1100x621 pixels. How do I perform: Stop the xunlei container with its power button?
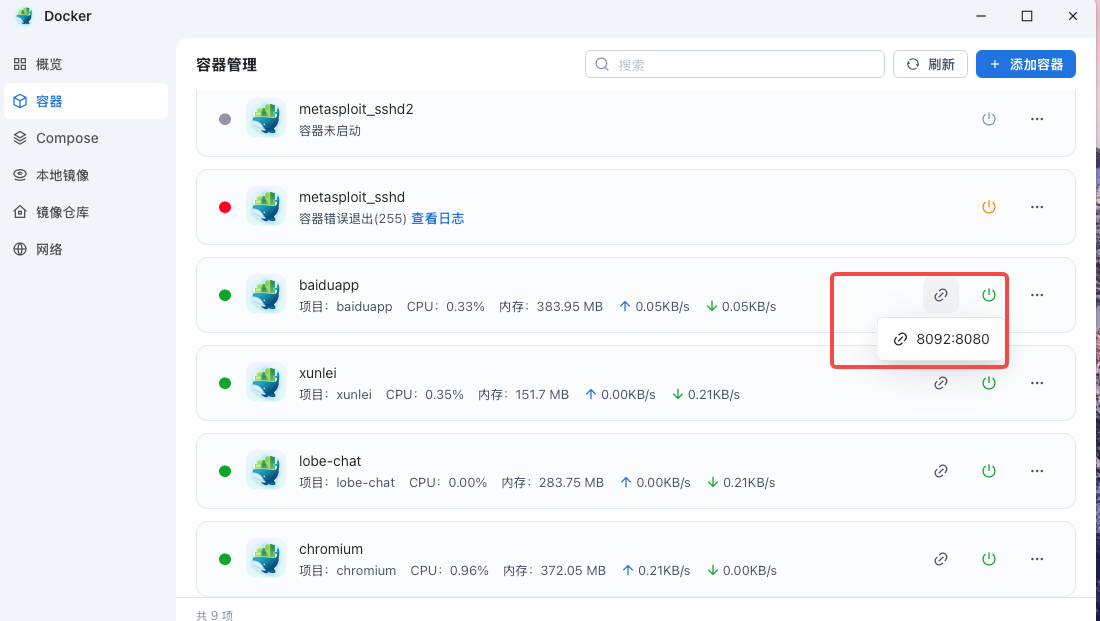click(x=988, y=383)
